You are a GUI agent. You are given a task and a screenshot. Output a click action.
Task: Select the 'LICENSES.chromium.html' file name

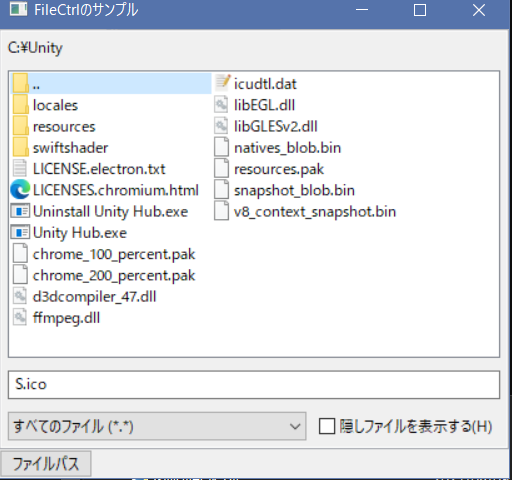pos(116,190)
